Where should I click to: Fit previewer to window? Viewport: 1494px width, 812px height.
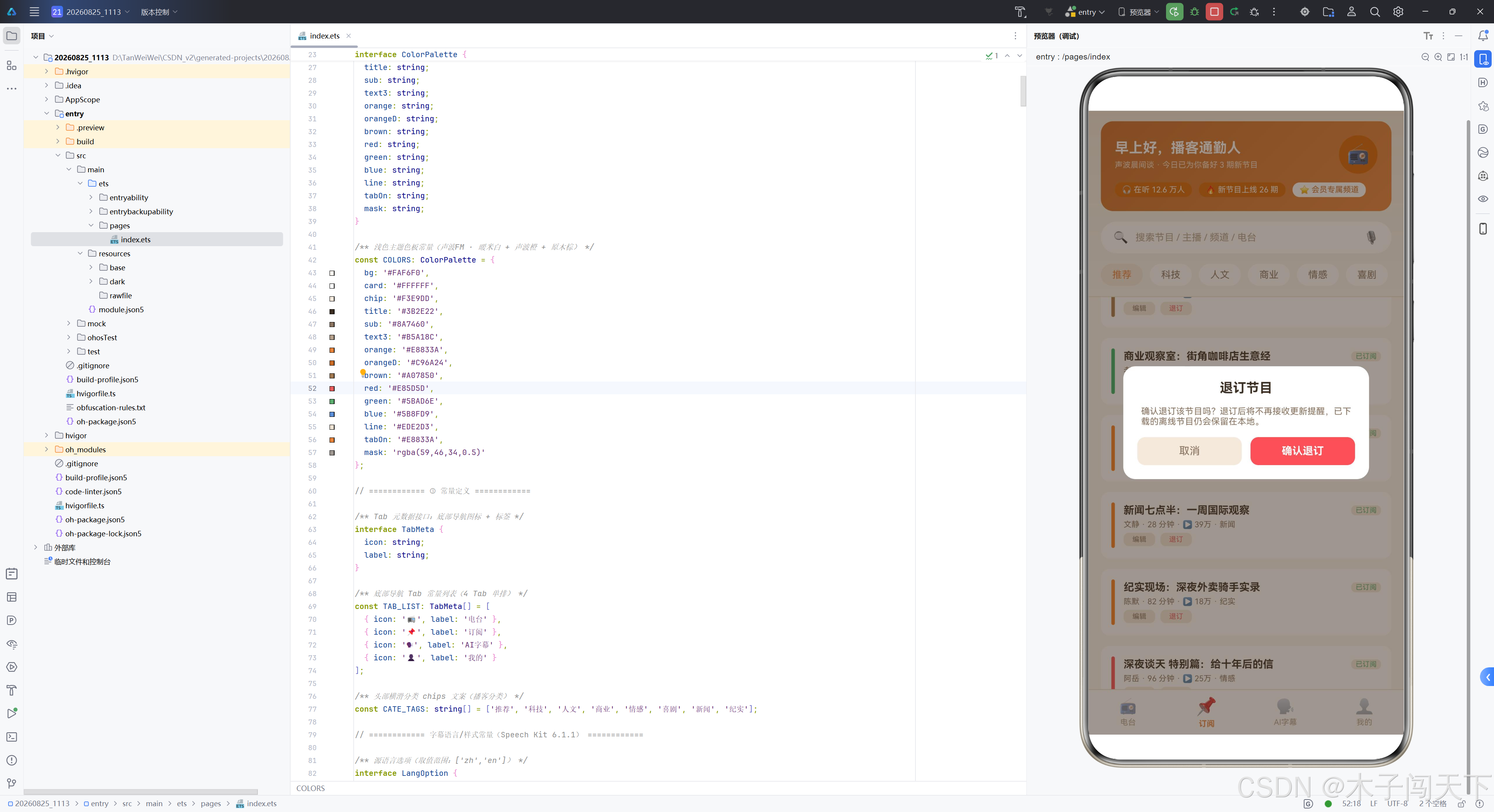point(1451,57)
